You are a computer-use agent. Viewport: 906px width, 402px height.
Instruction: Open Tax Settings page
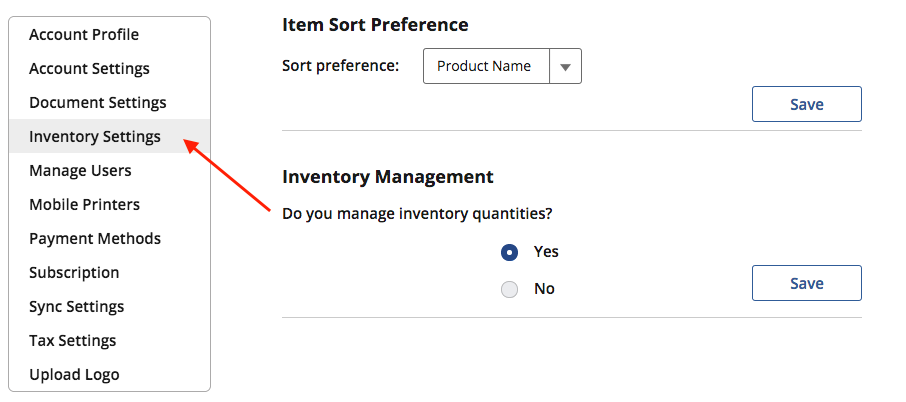[x=72, y=341]
